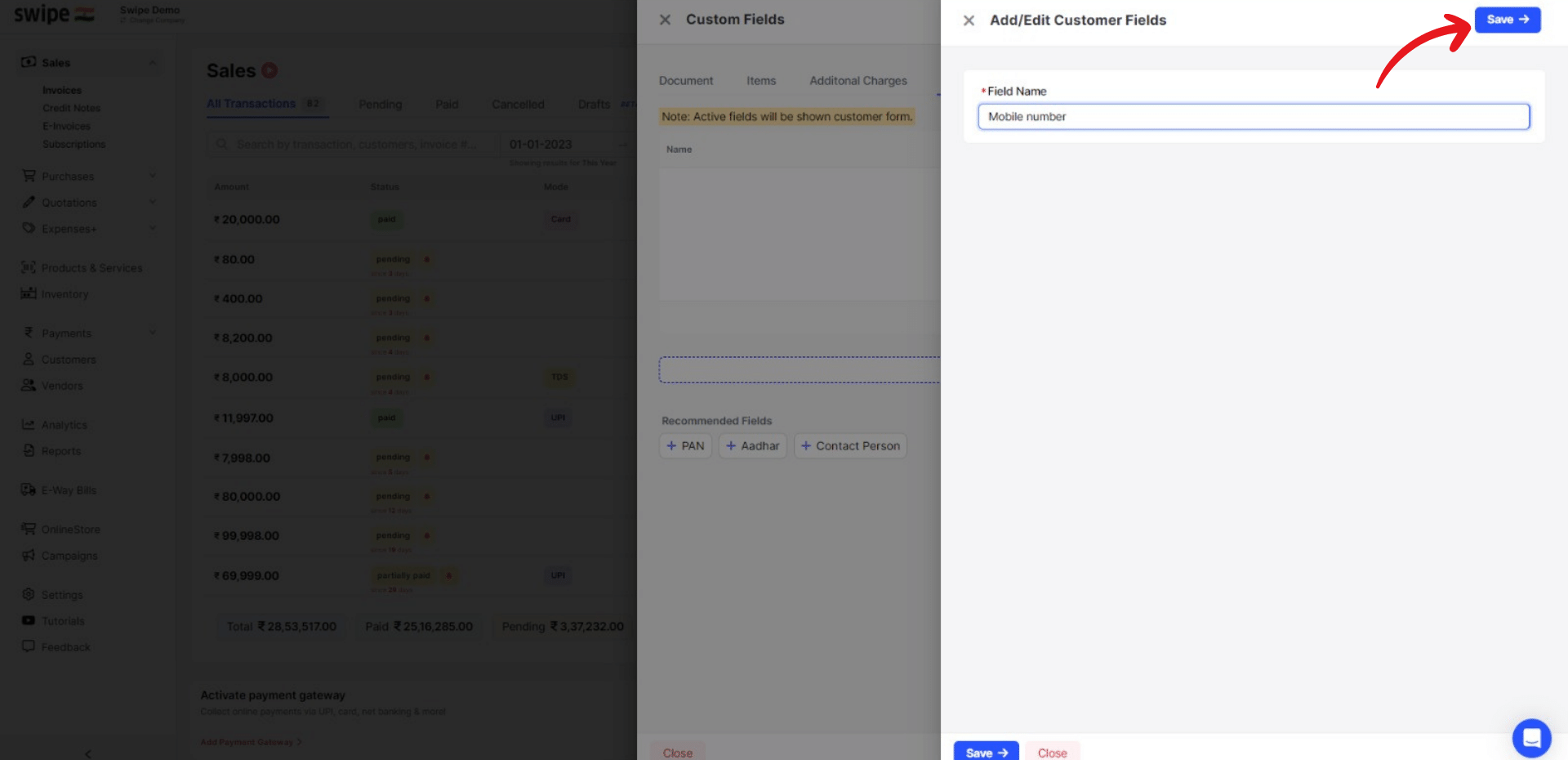
Task: Collapse the sidebar with the bottom chevron
Action: point(88,753)
